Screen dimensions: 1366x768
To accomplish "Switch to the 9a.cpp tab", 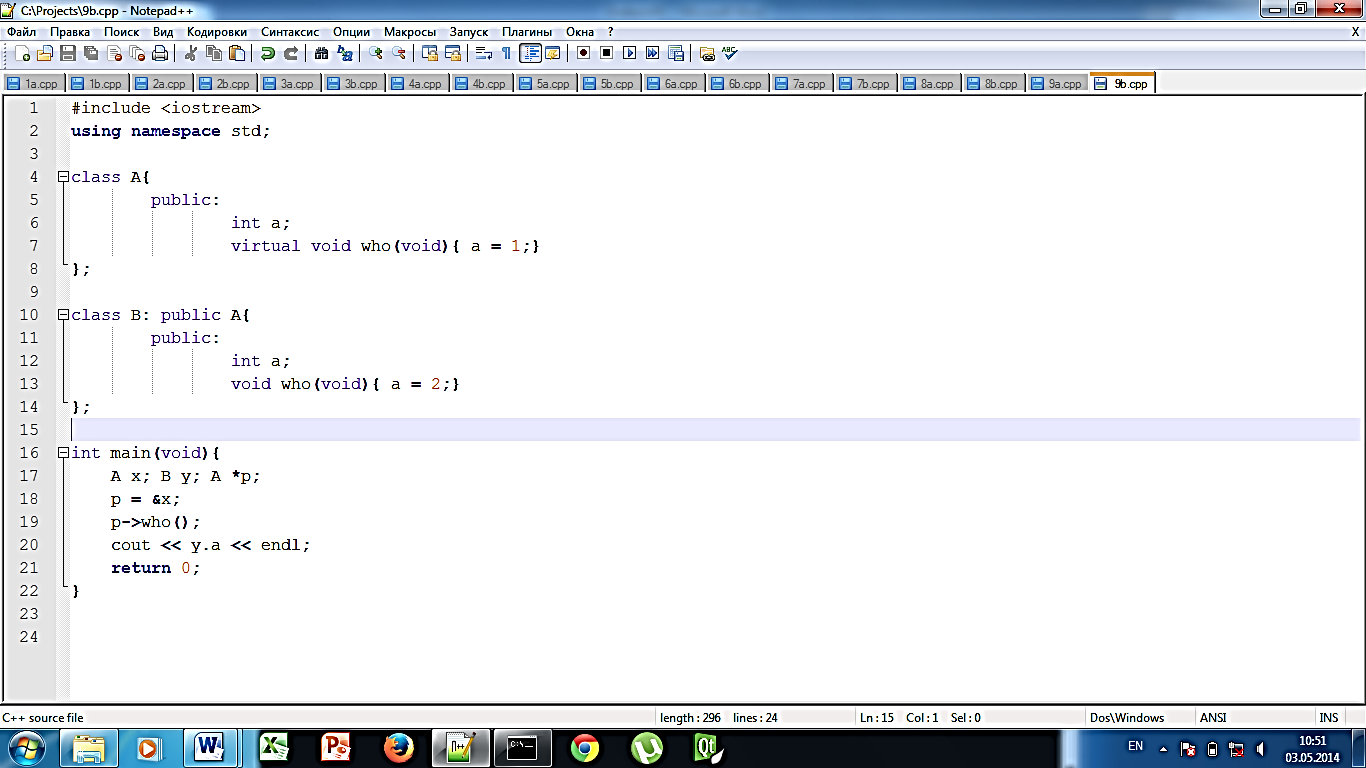I will point(1057,84).
